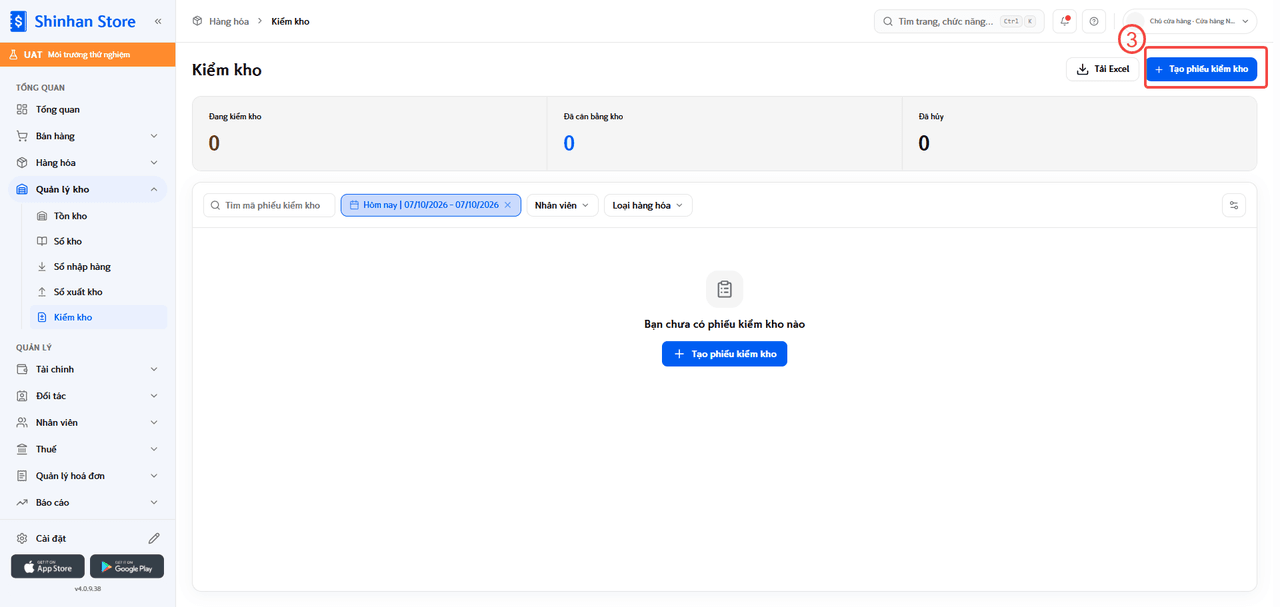Remove the Hôm nay date filter
1280x607 pixels.
(507, 205)
